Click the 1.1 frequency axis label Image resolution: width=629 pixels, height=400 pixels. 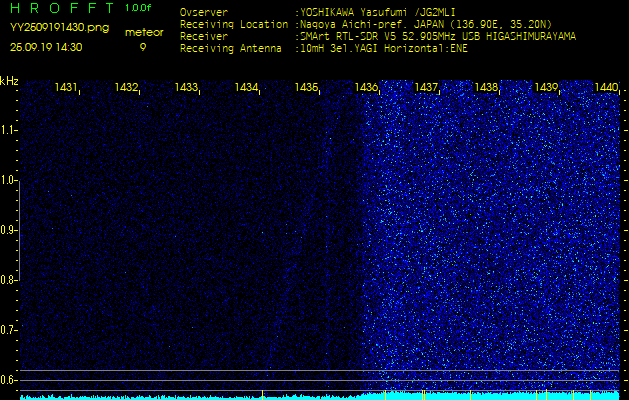8,130
